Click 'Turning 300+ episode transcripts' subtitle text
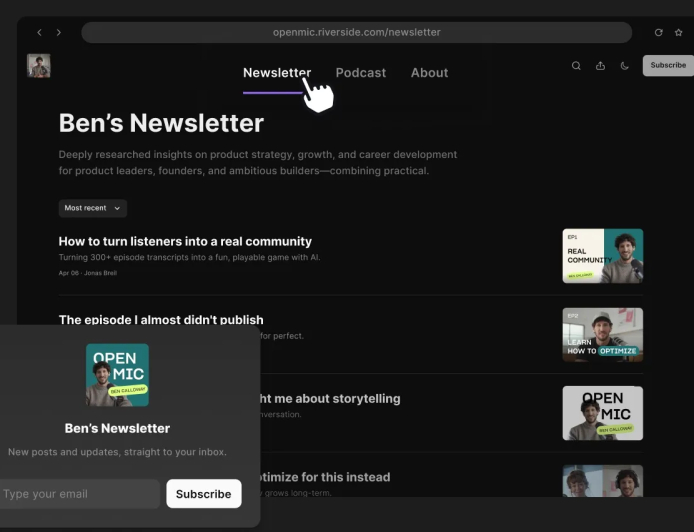694x532 pixels. pos(189,257)
